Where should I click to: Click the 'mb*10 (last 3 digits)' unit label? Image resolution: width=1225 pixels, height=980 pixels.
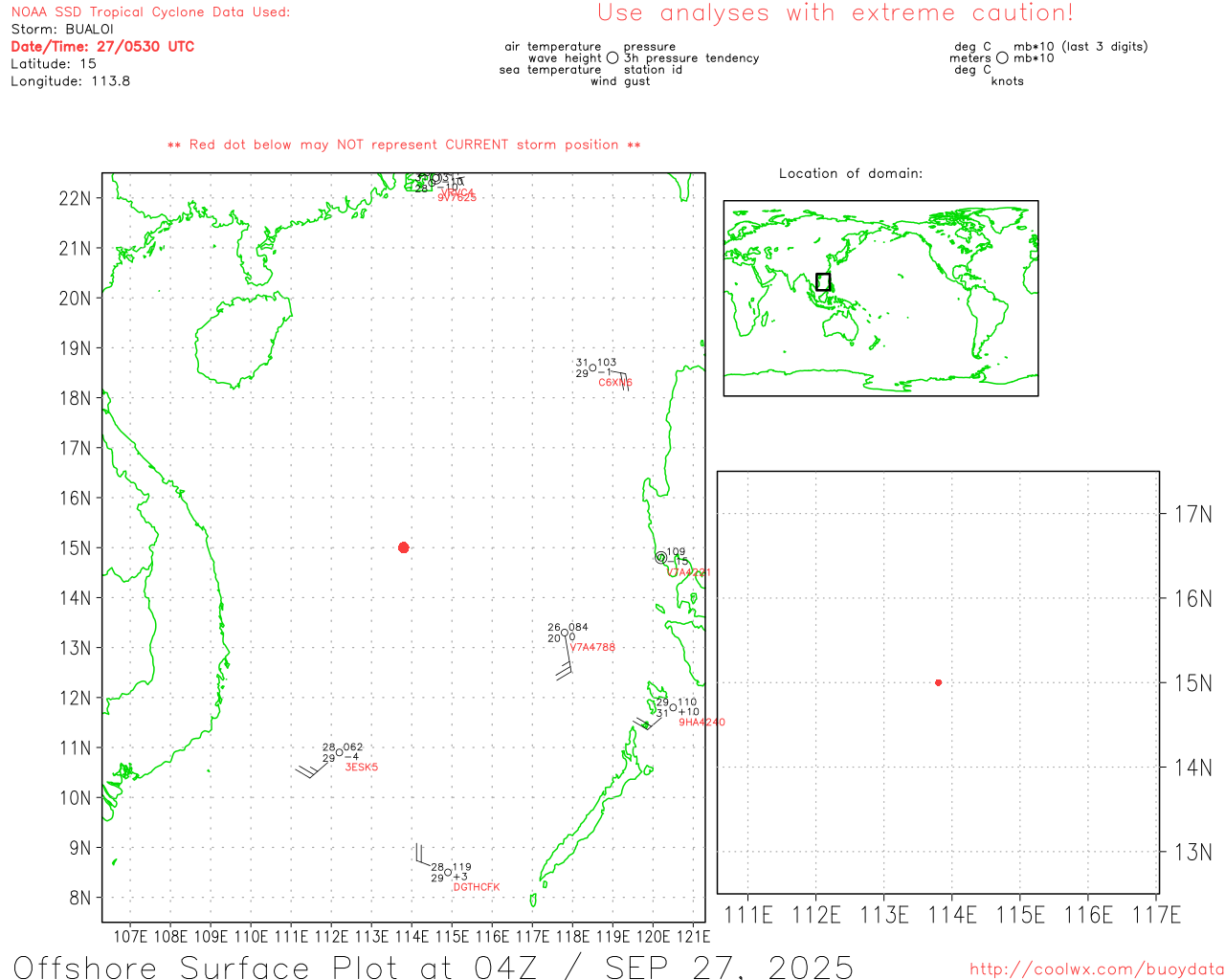pos(1080,47)
